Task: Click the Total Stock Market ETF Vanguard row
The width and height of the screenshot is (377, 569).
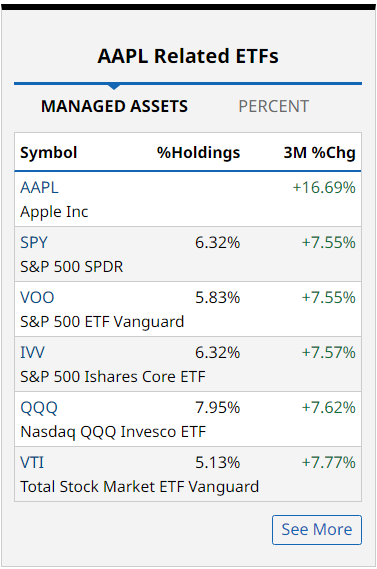Action: point(188,474)
